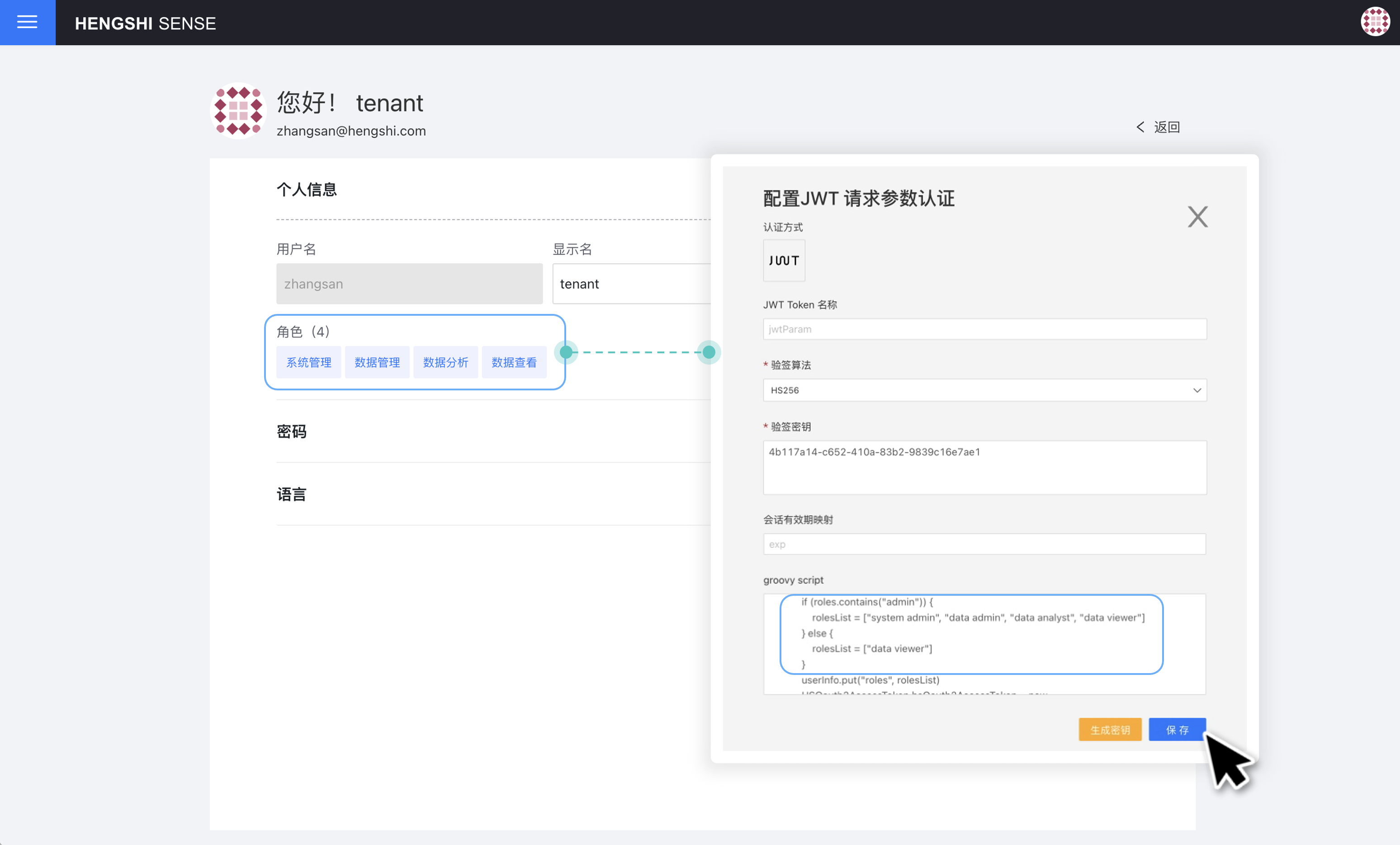Click the userInfo.put roles line in script
The height and width of the screenshot is (845, 1400).
870,680
